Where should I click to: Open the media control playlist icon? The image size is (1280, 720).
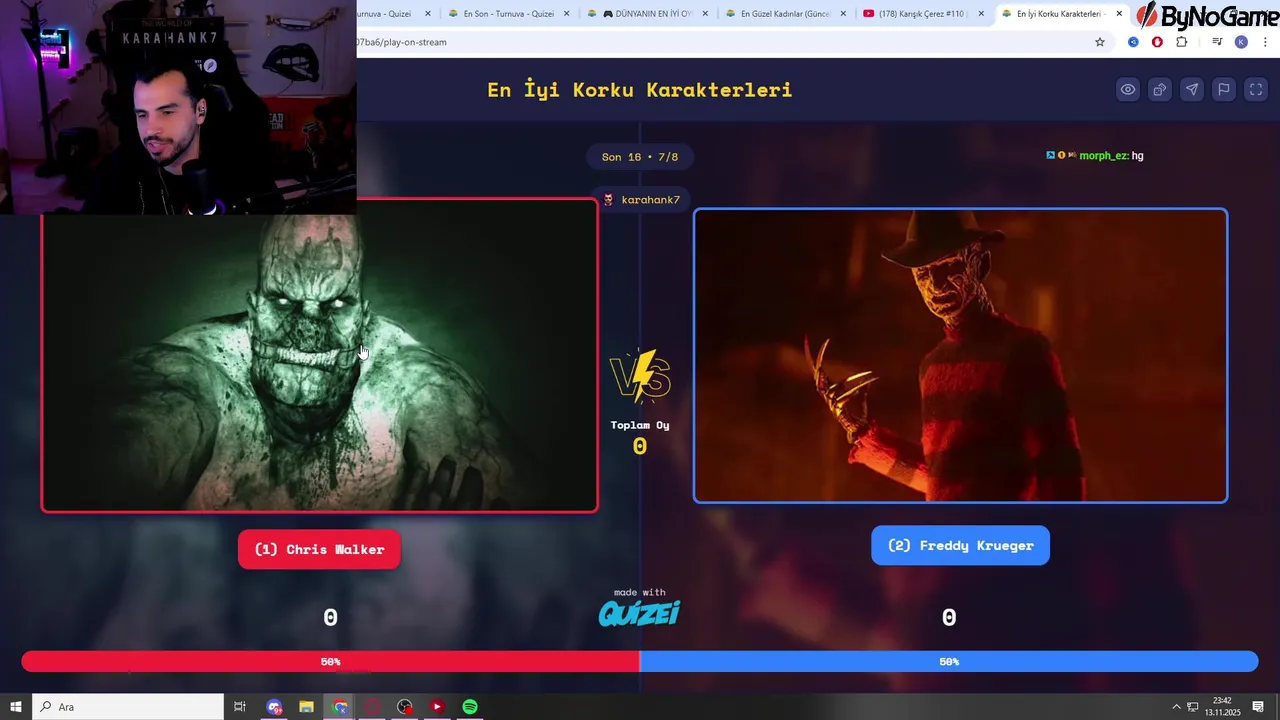pos(1217,42)
